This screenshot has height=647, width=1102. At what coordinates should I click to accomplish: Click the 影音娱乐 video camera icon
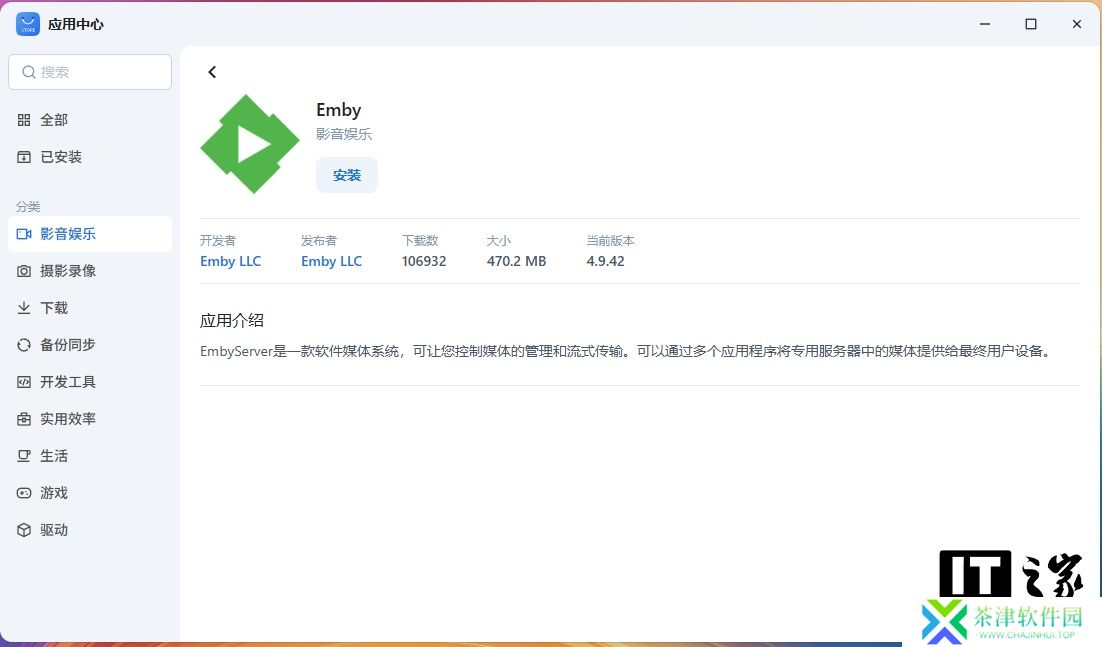[x=24, y=234]
